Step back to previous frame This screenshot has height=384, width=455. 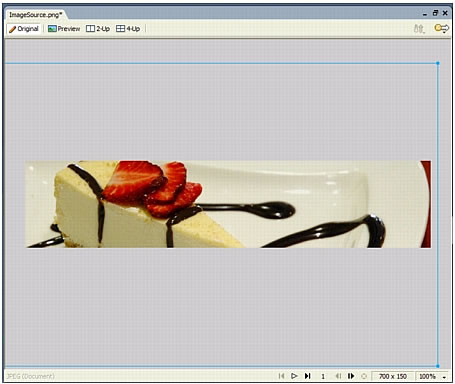click(x=338, y=376)
